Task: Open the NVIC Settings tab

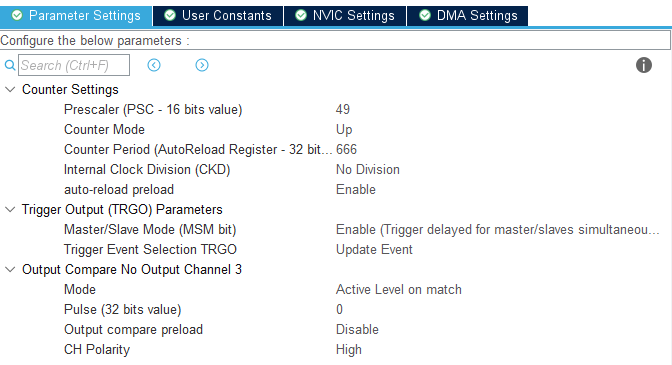Action: tap(345, 16)
